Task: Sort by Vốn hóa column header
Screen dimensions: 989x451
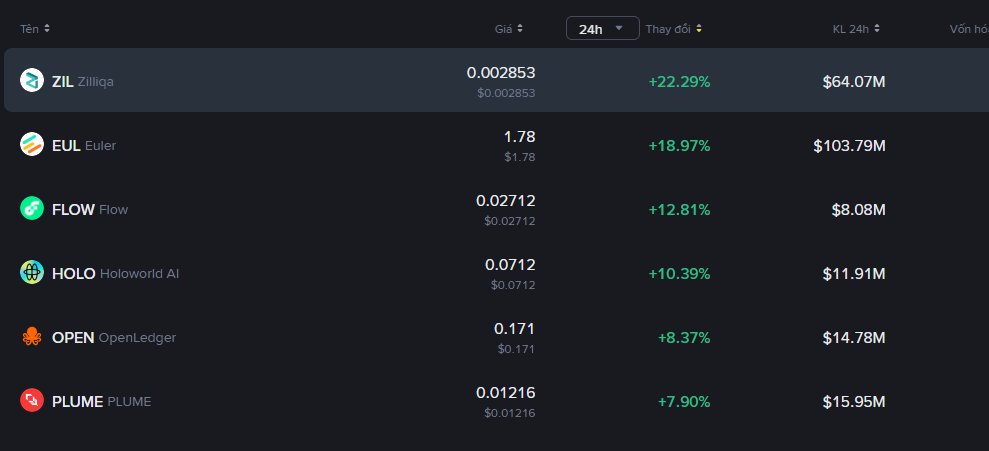Action: pyautogui.click(x=969, y=29)
